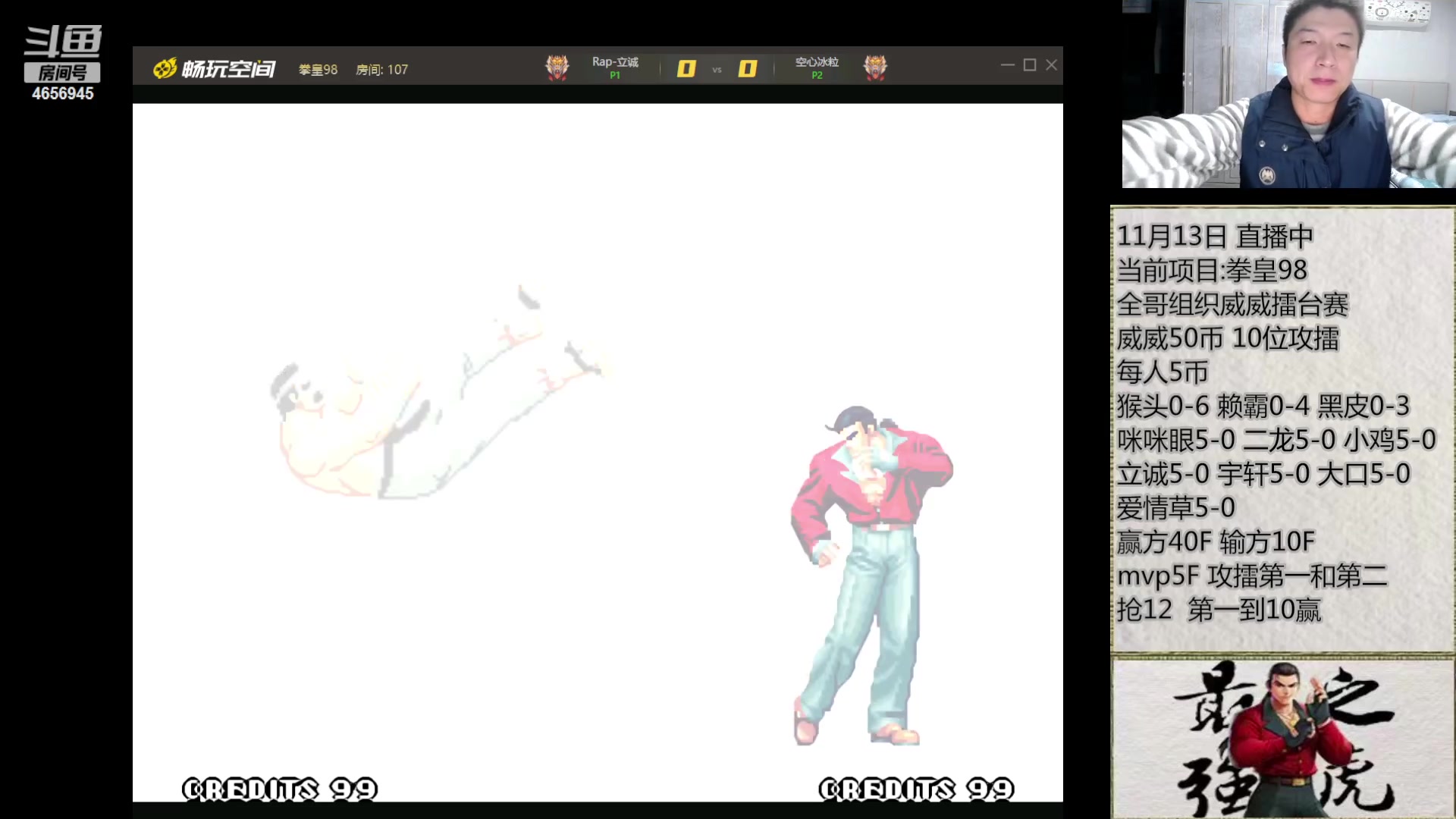The height and width of the screenshot is (819, 1456).
Task: Click the 拳皇98 game label
Action: [x=318, y=70]
